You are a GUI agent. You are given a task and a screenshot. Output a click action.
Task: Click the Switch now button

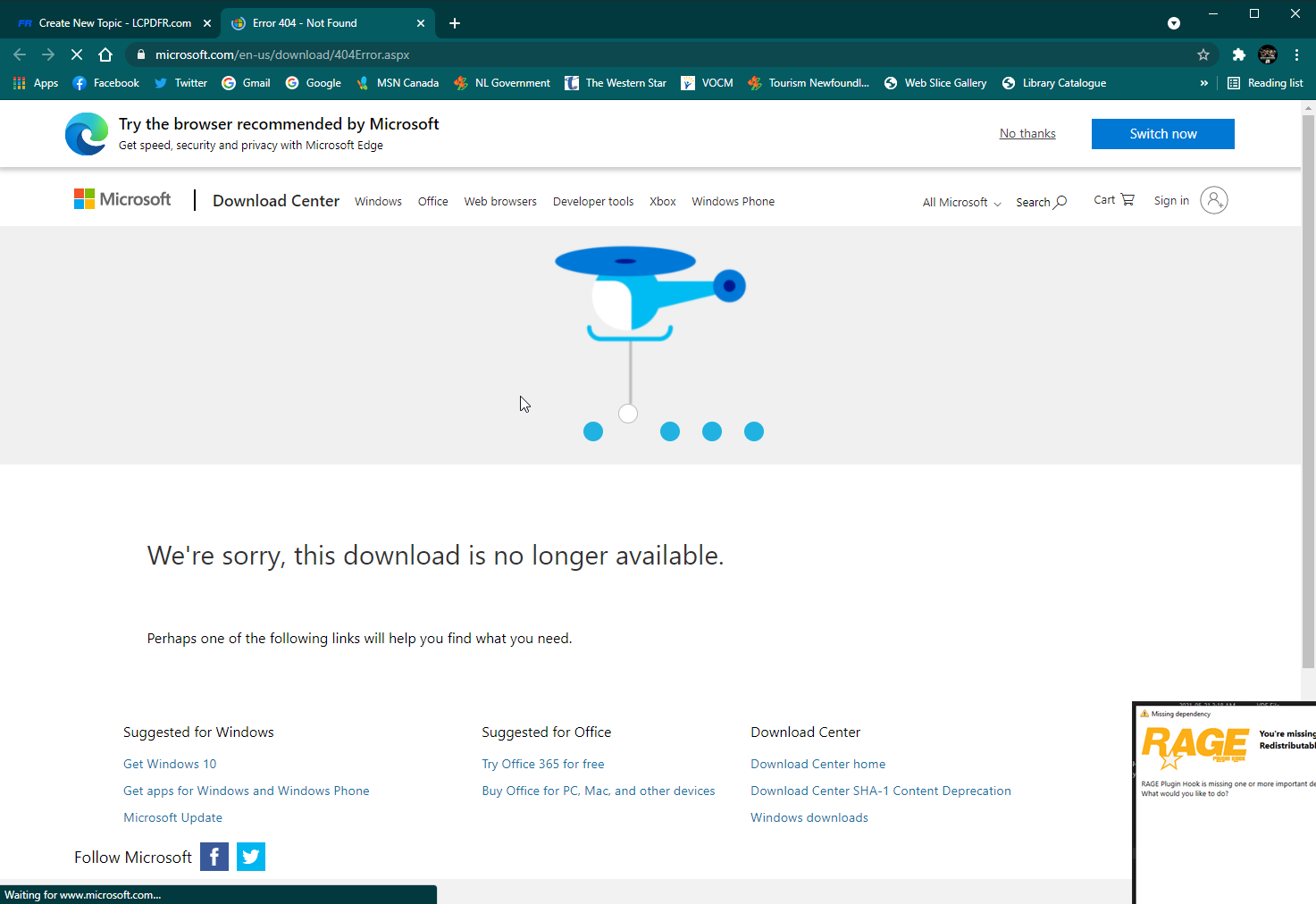(x=1163, y=134)
